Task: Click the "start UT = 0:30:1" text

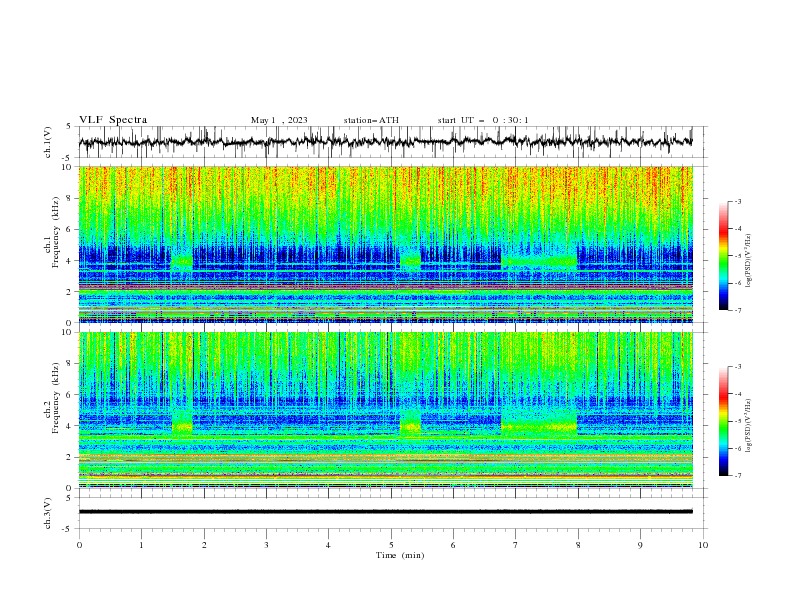Action: pos(483,120)
